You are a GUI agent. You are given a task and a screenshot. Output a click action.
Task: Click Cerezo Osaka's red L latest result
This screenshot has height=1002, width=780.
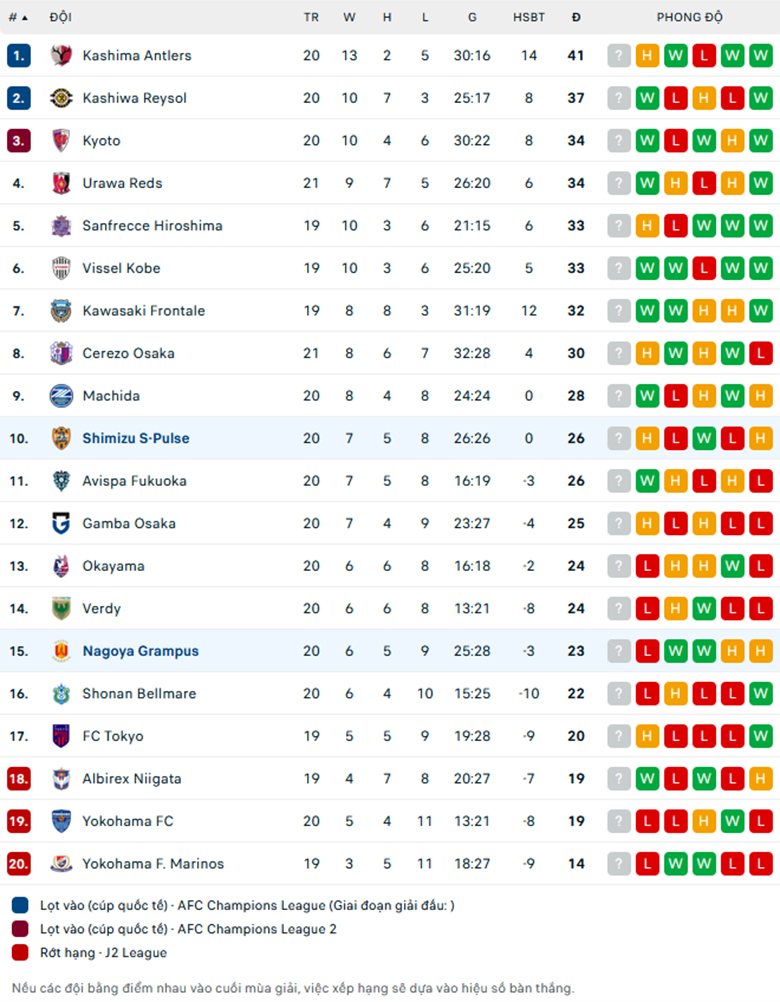(x=761, y=353)
